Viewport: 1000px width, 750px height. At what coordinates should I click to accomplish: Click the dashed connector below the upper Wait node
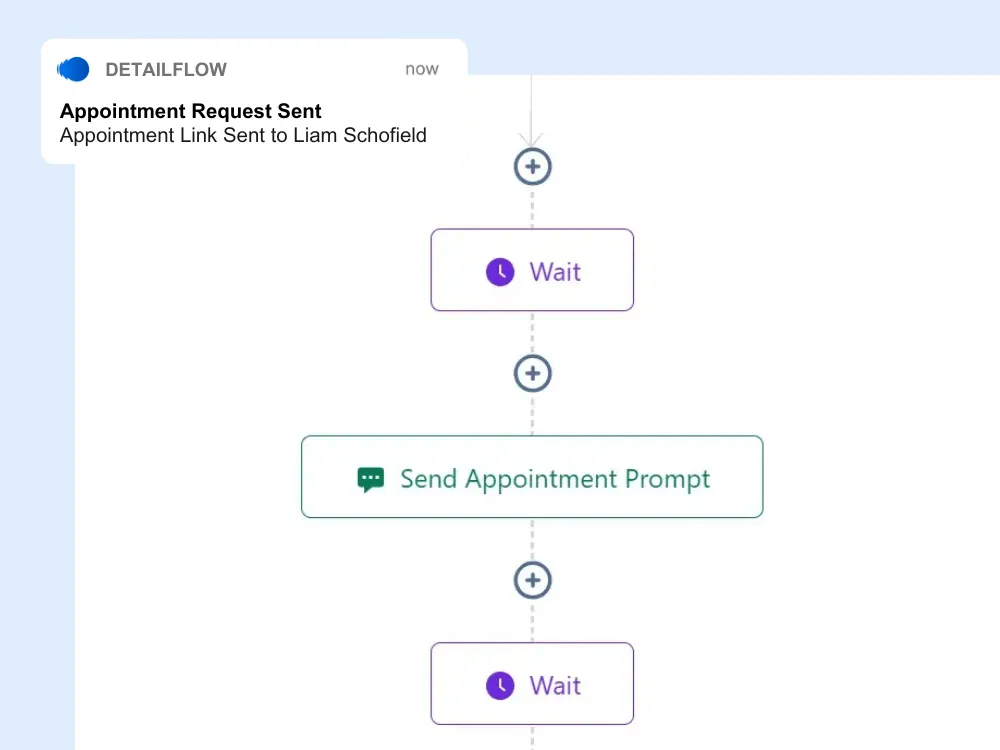[x=533, y=332]
